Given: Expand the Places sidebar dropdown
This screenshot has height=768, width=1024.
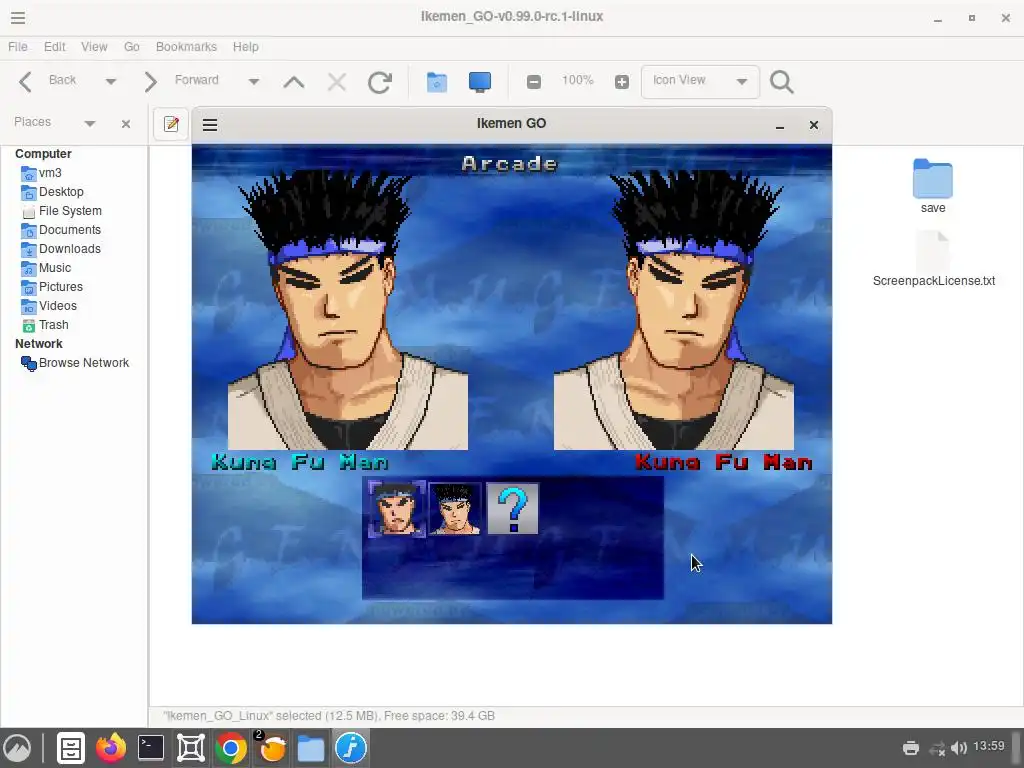Looking at the screenshot, I should (x=90, y=123).
